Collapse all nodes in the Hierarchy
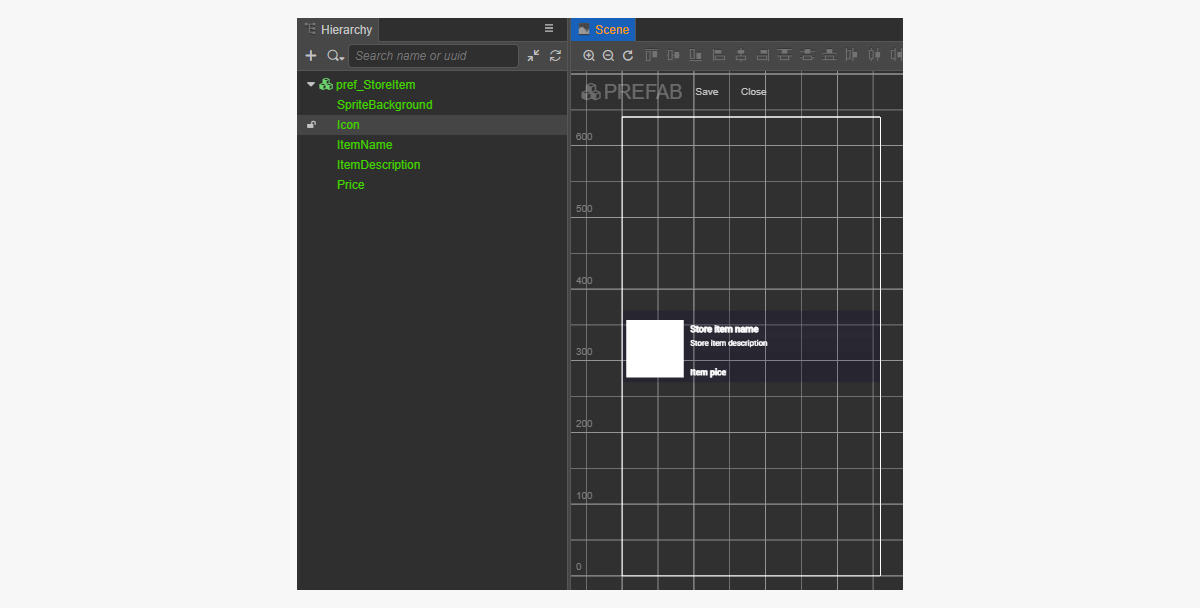This screenshot has height=608, width=1200. [x=533, y=56]
